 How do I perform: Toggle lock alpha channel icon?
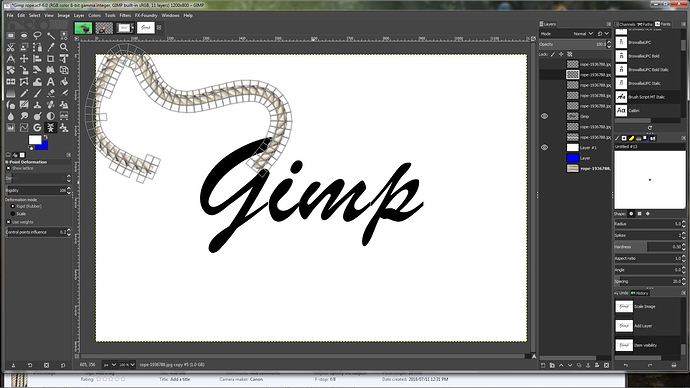pos(569,55)
